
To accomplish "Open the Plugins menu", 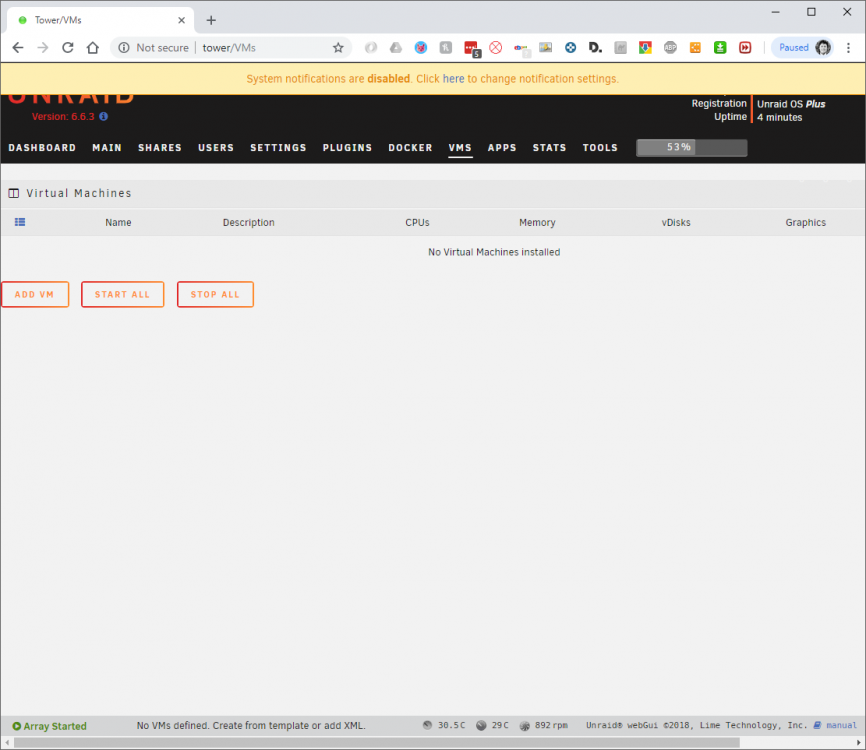I will pos(347,147).
